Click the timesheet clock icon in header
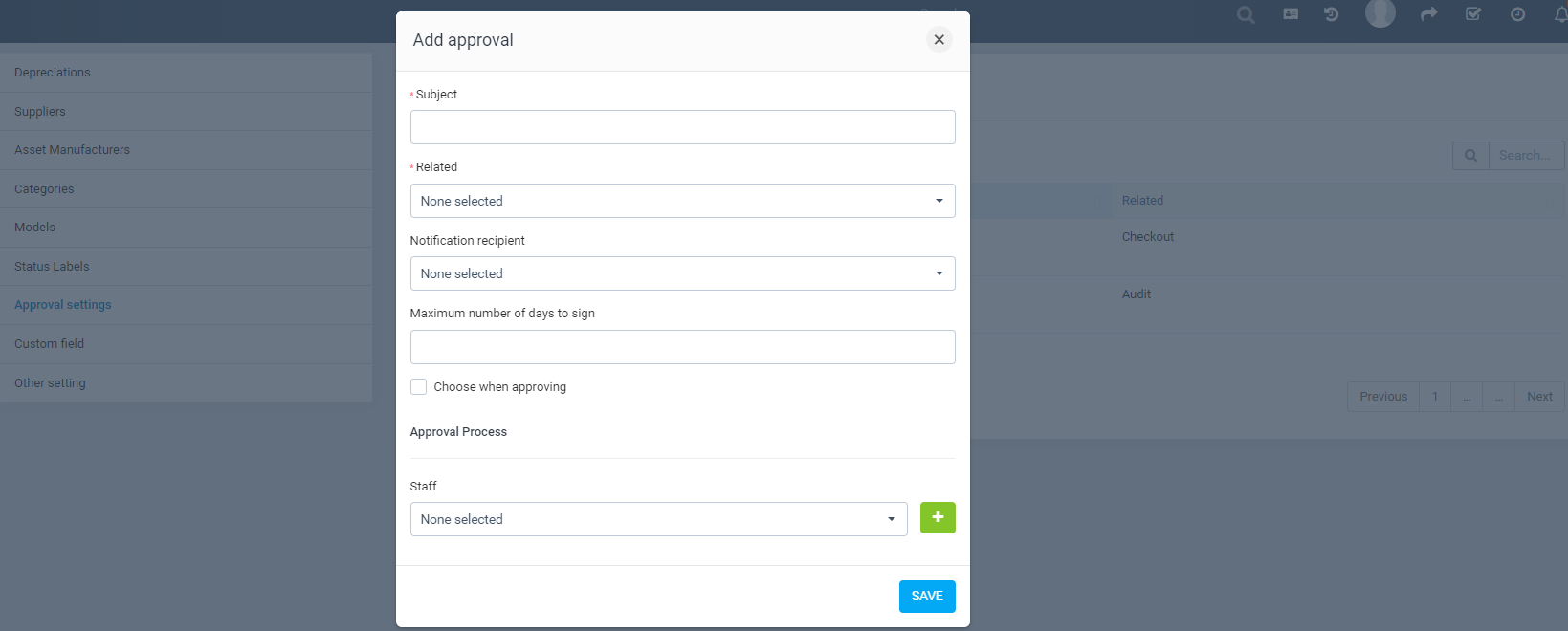Screen dimensions: 1568x631 pyautogui.click(x=1517, y=14)
